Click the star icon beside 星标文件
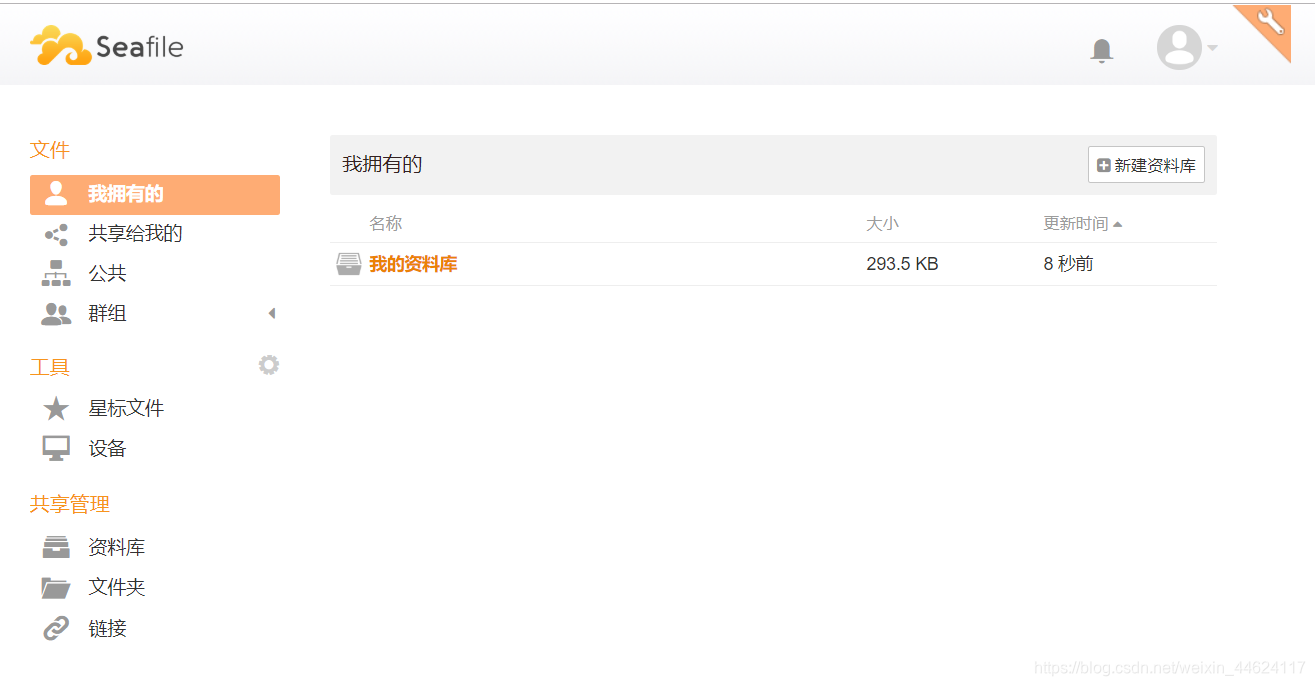The width and height of the screenshot is (1315, 686). click(x=56, y=408)
